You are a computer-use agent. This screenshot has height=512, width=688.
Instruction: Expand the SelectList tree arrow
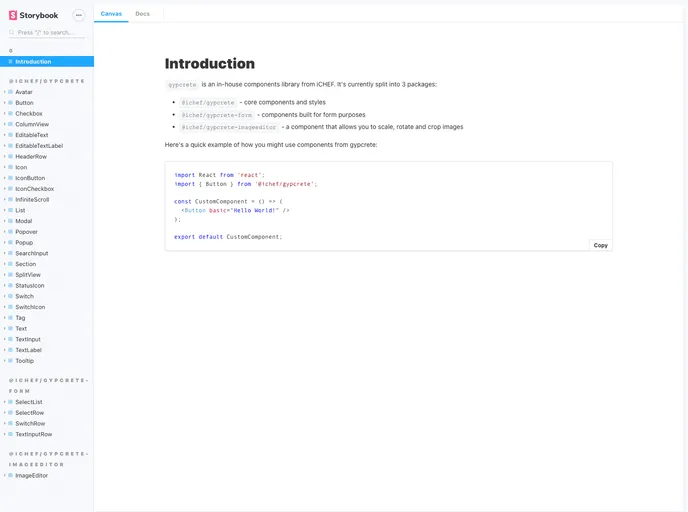pyautogui.click(x=5, y=402)
